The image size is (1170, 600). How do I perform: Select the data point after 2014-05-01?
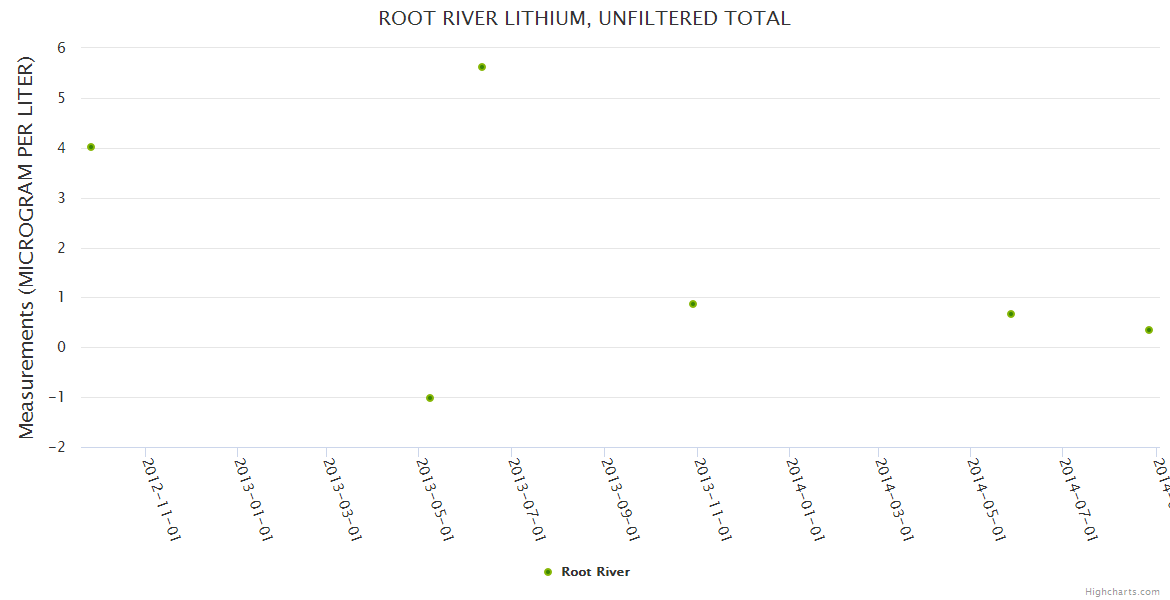coord(1011,314)
